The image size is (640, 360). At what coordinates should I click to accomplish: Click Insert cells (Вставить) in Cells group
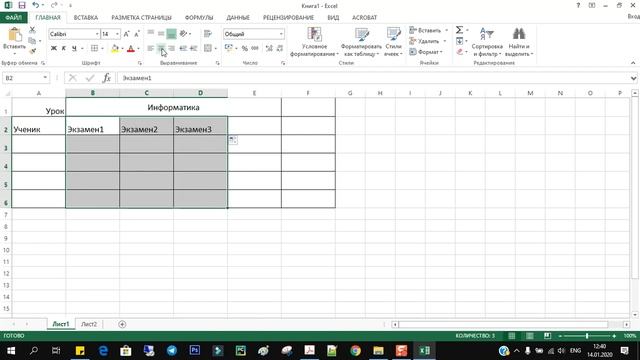[x=426, y=30]
